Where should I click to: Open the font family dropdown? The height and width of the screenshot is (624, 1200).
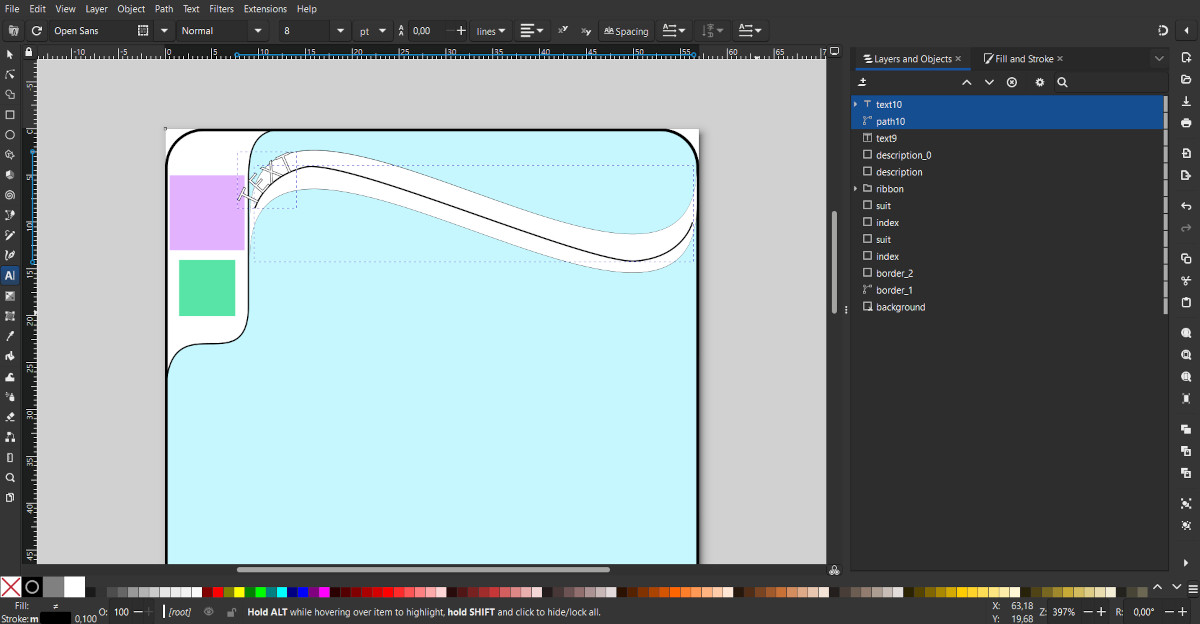(x=164, y=31)
